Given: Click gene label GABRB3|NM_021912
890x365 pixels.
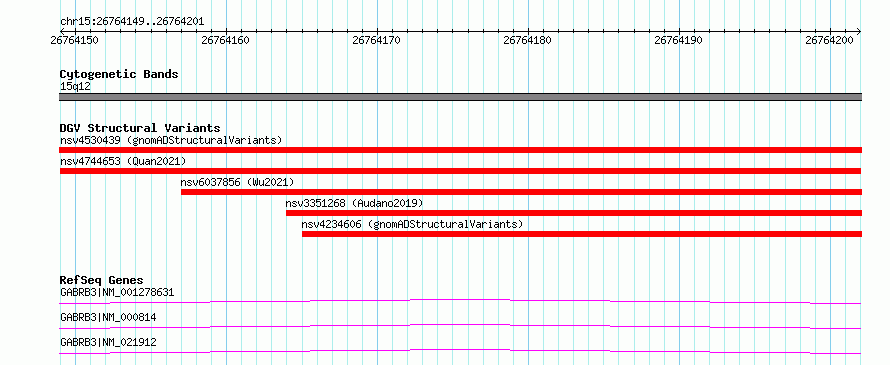Looking at the screenshot, I should click(x=108, y=342).
